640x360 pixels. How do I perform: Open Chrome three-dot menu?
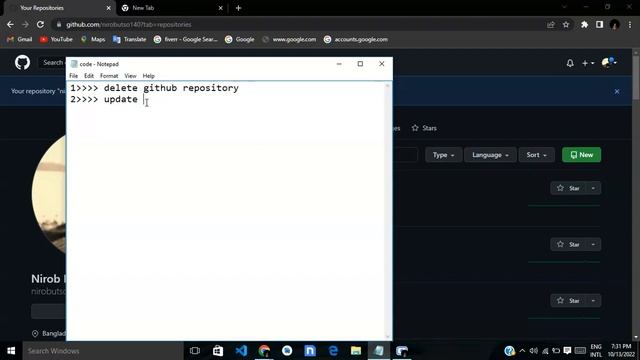click(x=630, y=24)
